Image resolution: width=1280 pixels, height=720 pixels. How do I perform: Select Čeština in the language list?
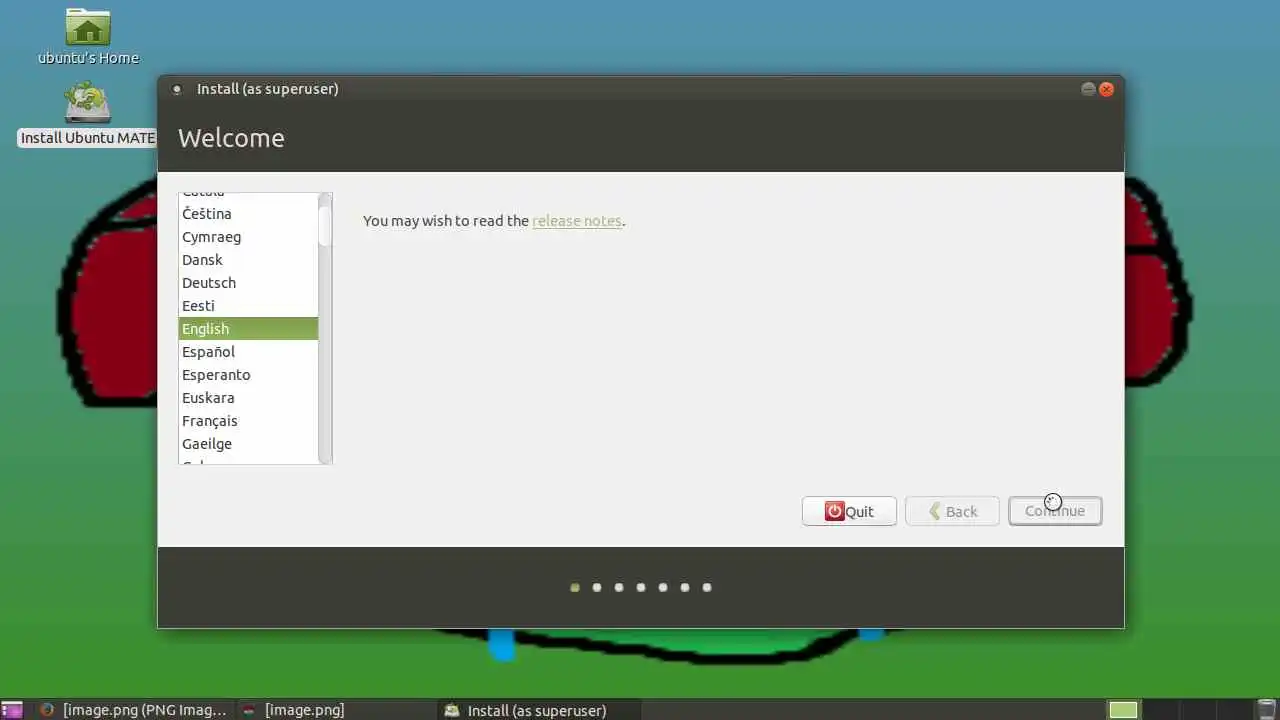point(248,214)
